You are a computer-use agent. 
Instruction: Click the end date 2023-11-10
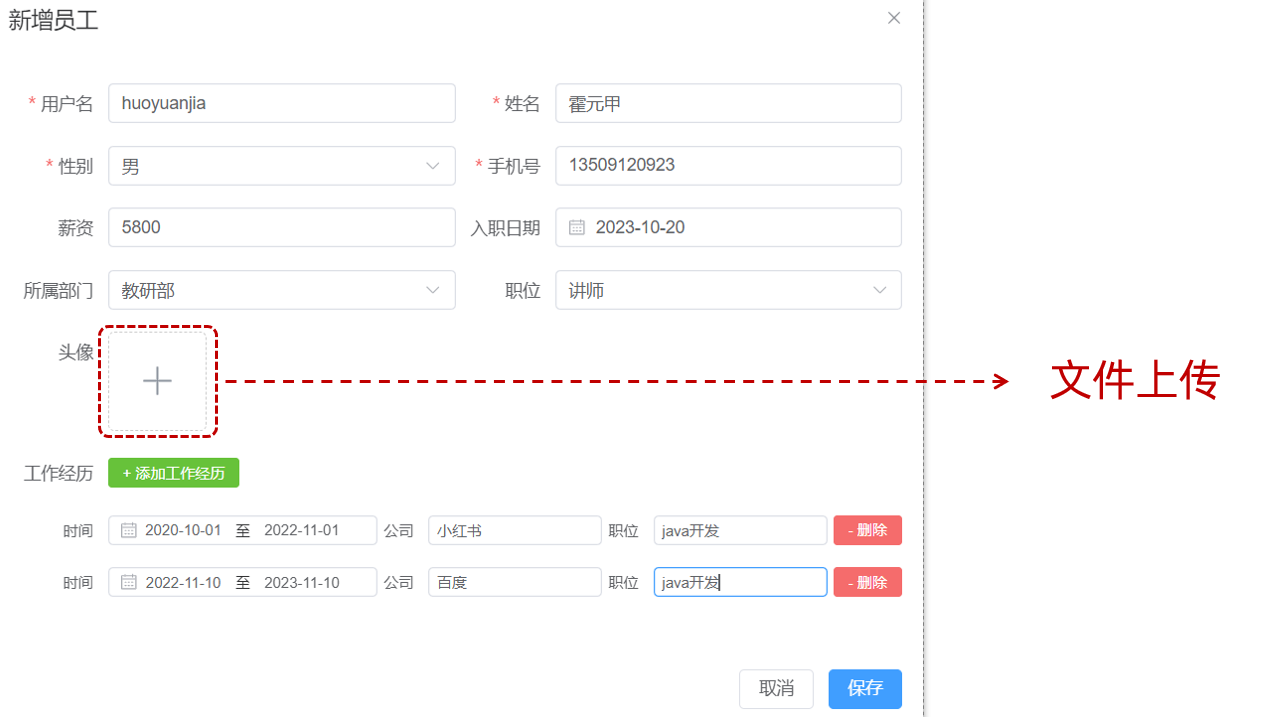[302, 582]
